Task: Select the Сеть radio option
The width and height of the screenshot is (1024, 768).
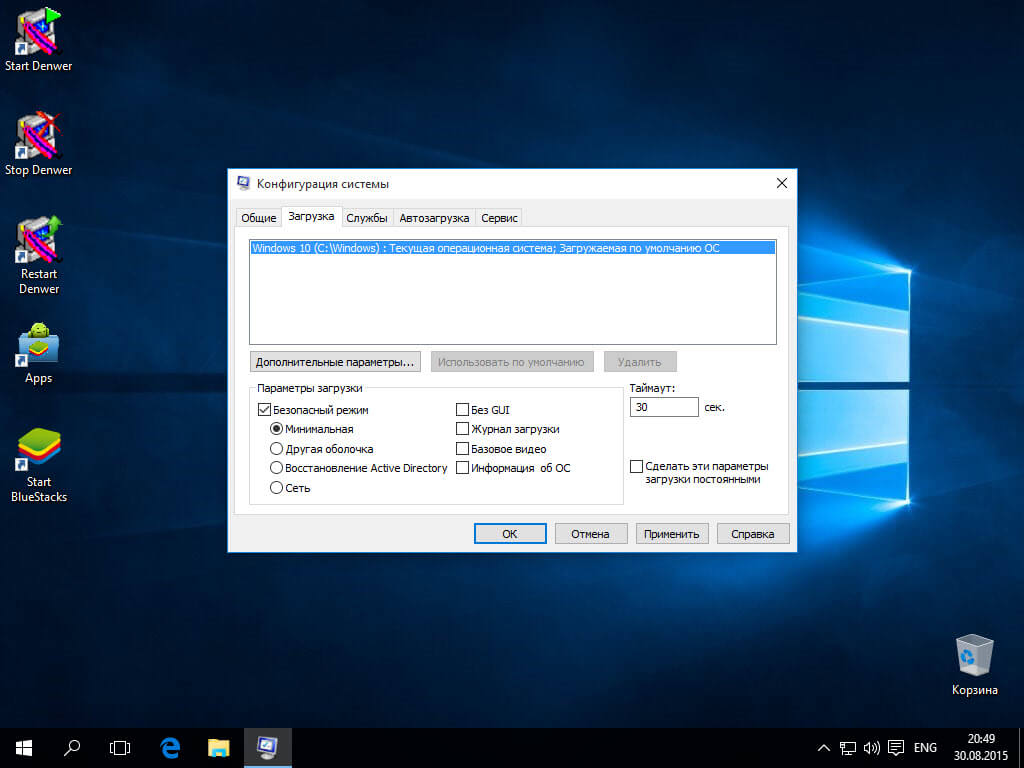Action: click(x=276, y=487)
